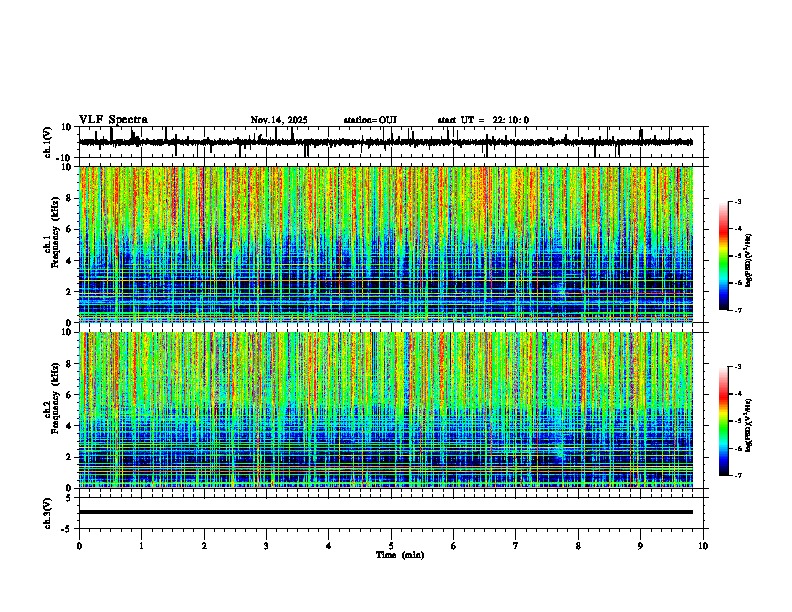Click the "6" kHz tick of ch.1 spectrogram
The height and width of the screenshot is (612, 792).
click(x=70, y=229)
